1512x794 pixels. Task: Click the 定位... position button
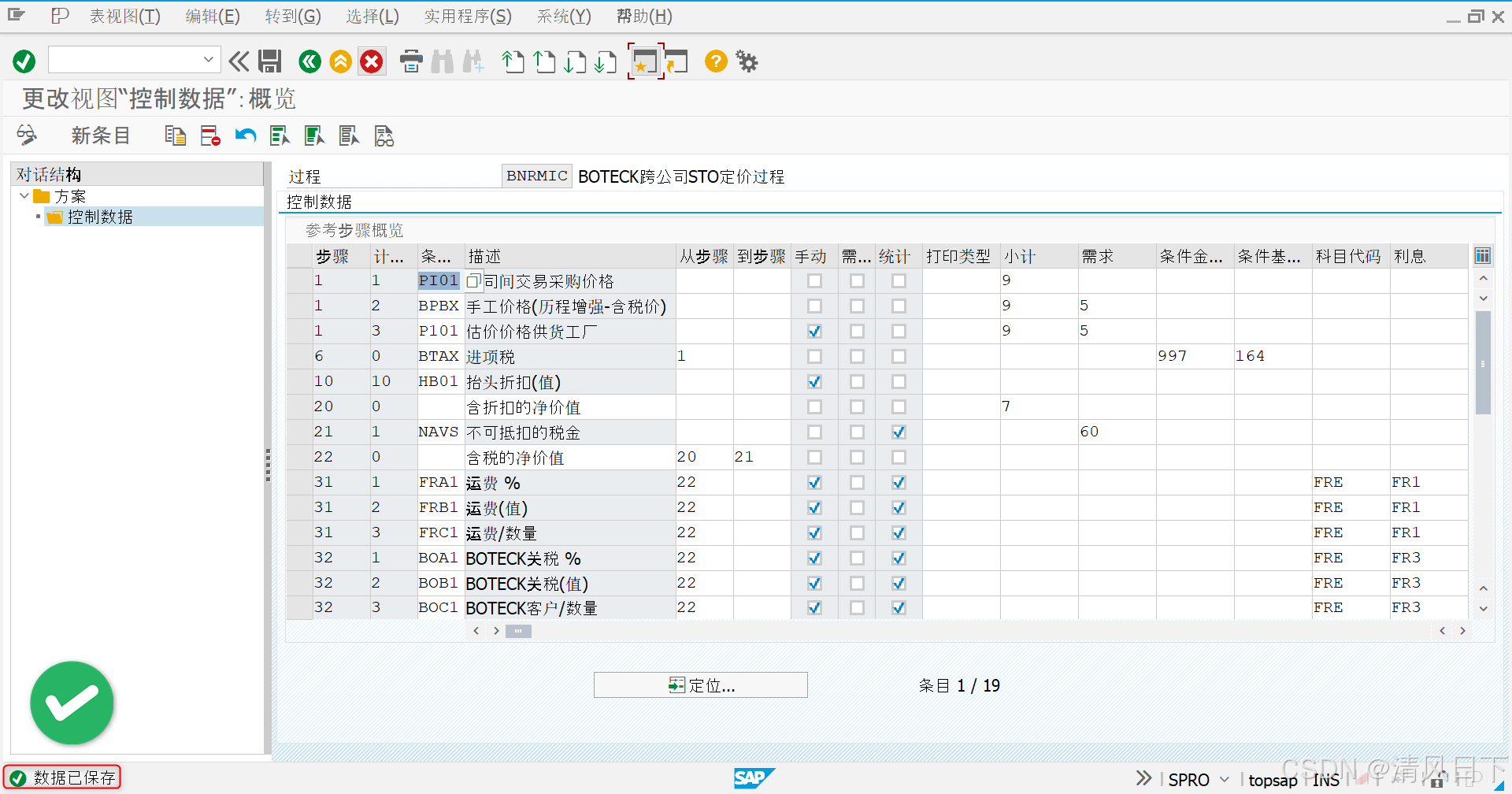tap(701, 685)
